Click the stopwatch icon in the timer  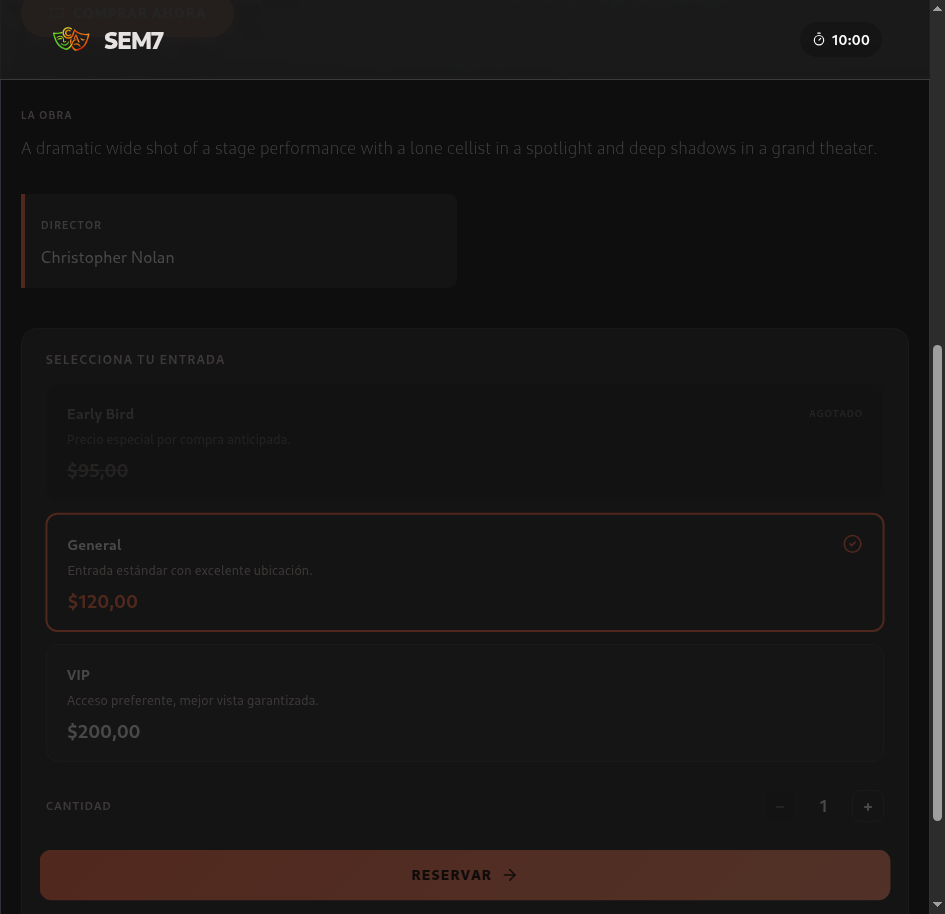[819, 40]
